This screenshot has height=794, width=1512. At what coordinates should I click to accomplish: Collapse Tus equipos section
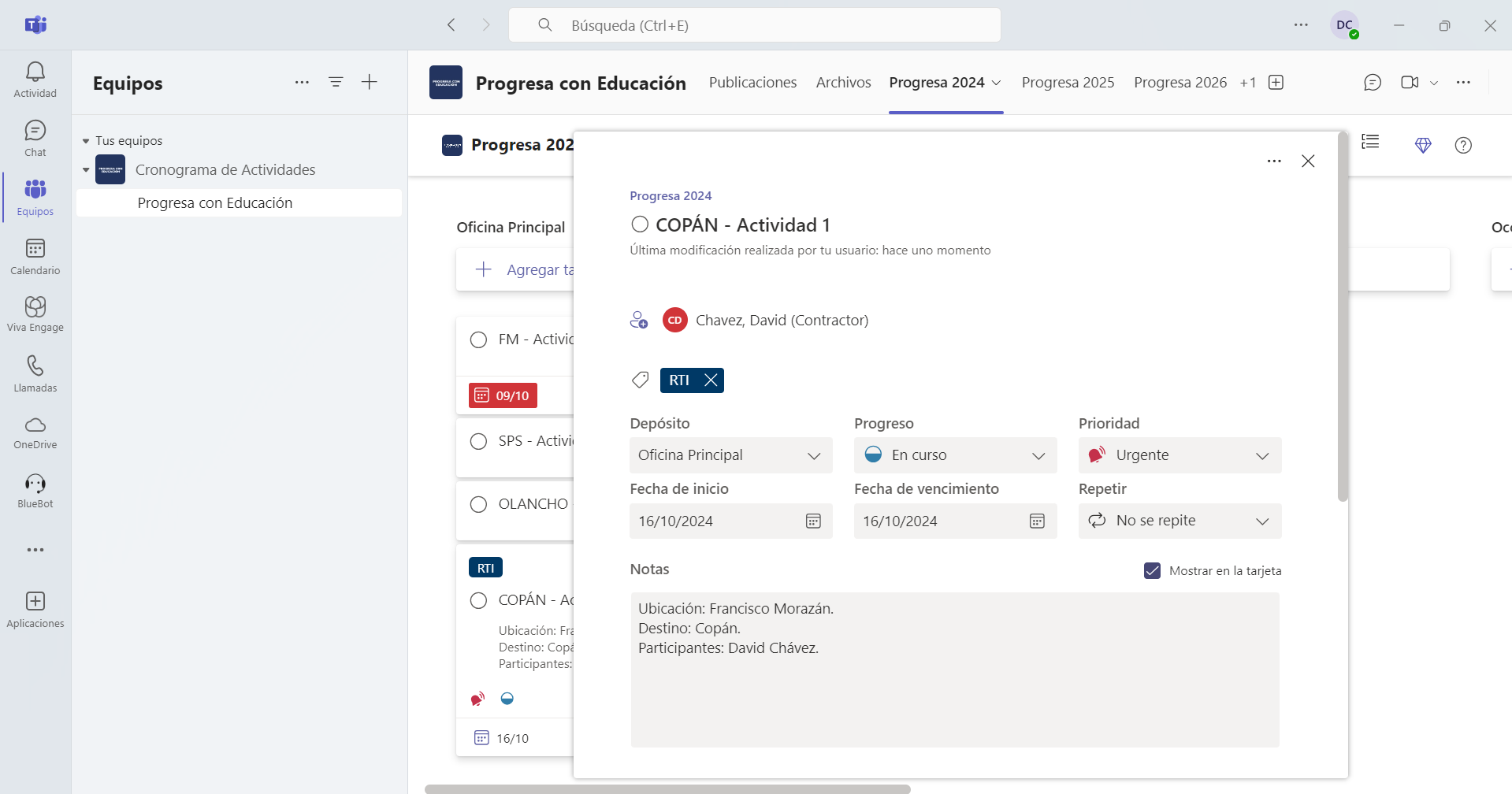pos(86,141)
